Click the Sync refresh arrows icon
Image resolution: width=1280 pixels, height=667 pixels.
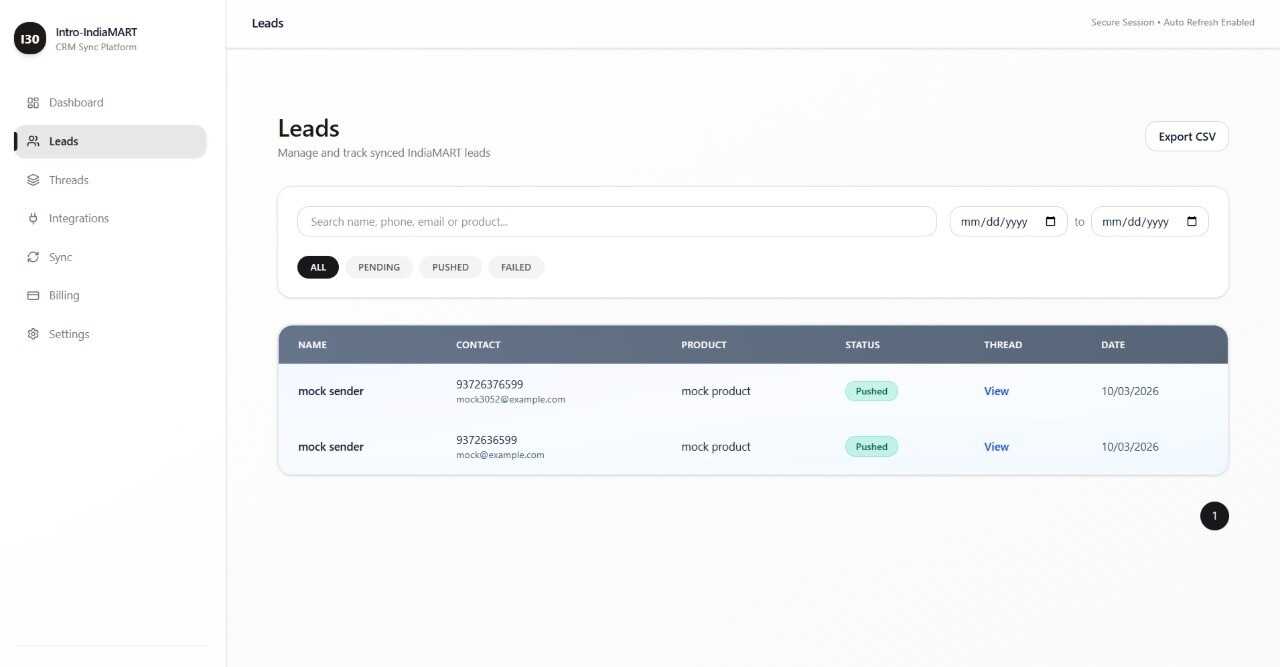click(x=33, y=257)
